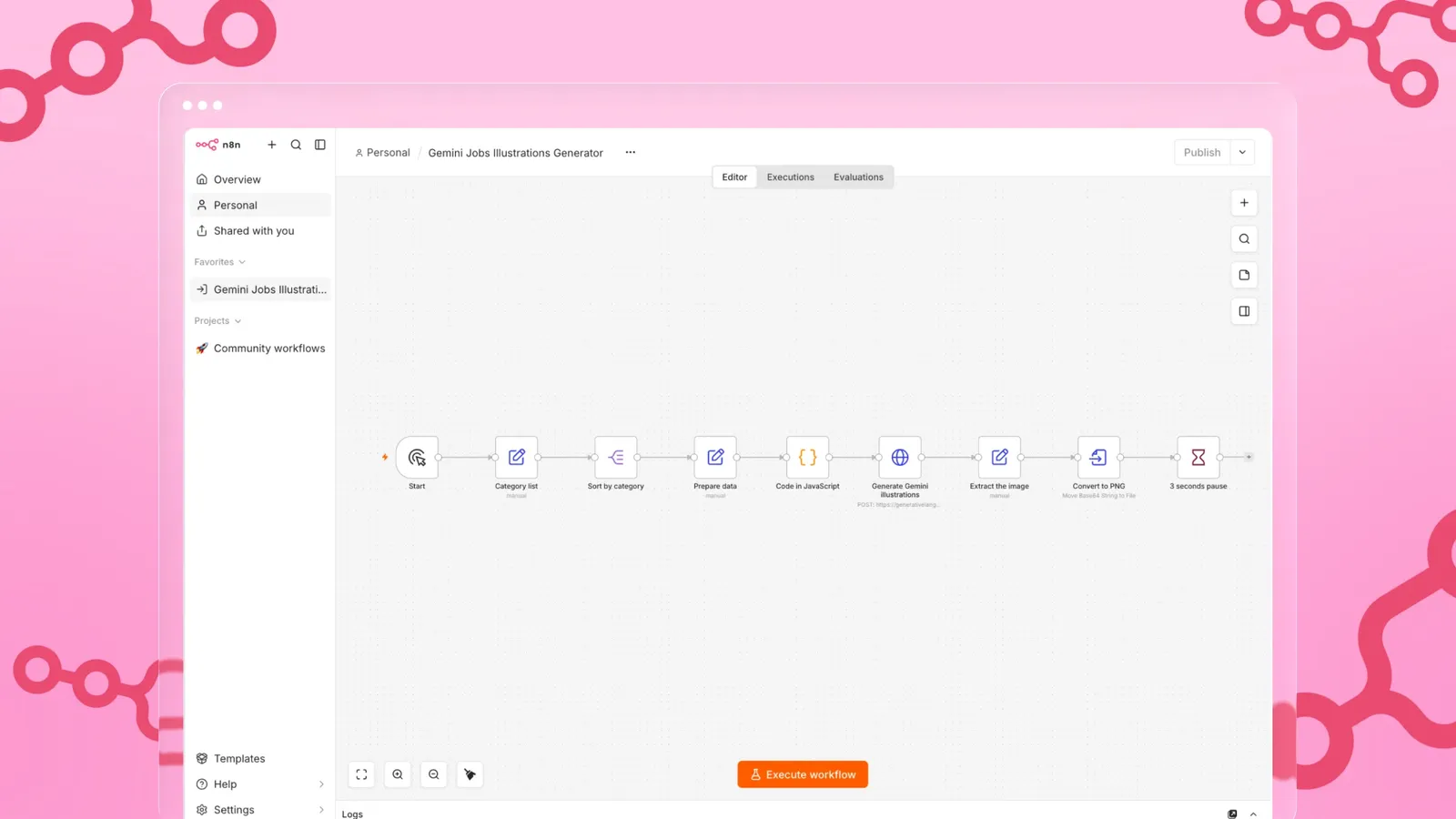Switch to the Evaluations tab
The image size is (1456, 819).
point(858,177)
